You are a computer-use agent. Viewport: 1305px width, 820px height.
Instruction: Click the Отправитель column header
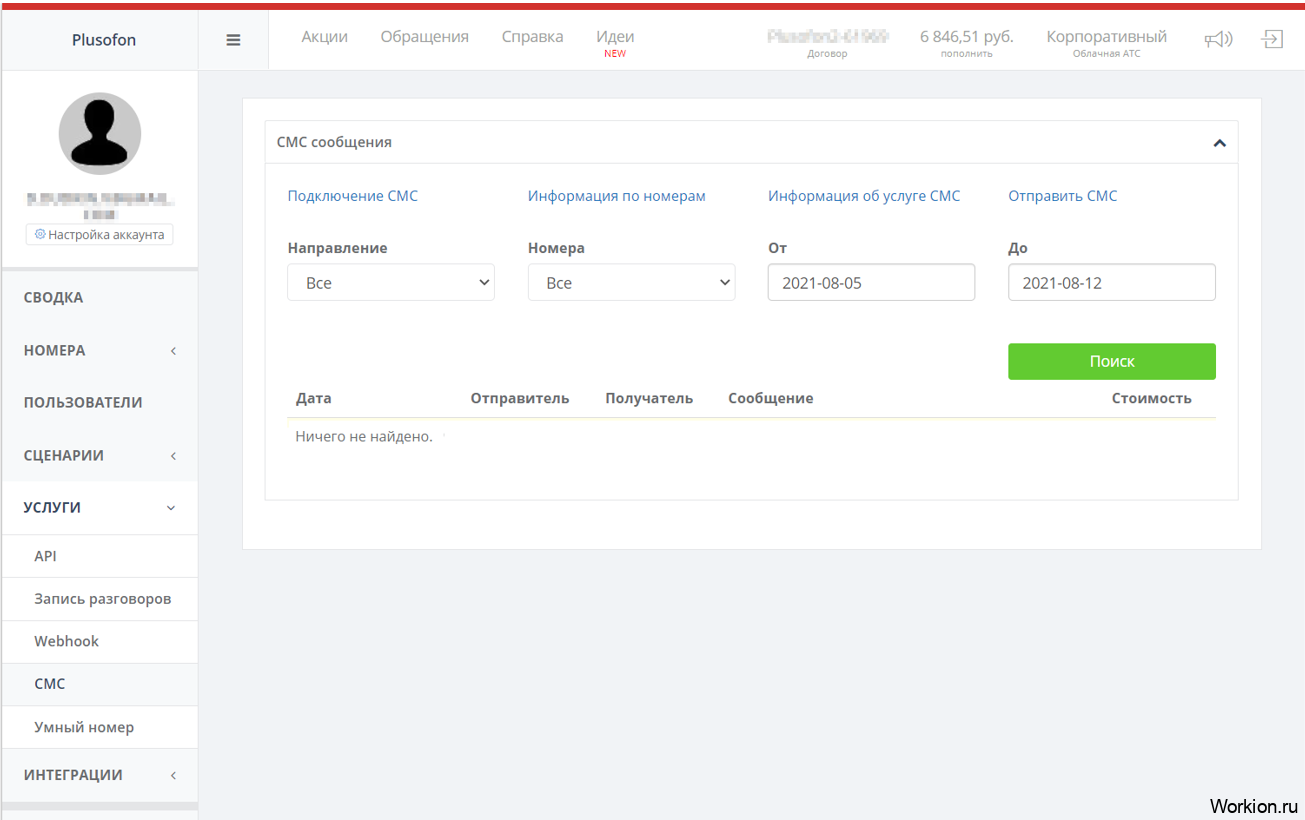(x=520, y=398)
